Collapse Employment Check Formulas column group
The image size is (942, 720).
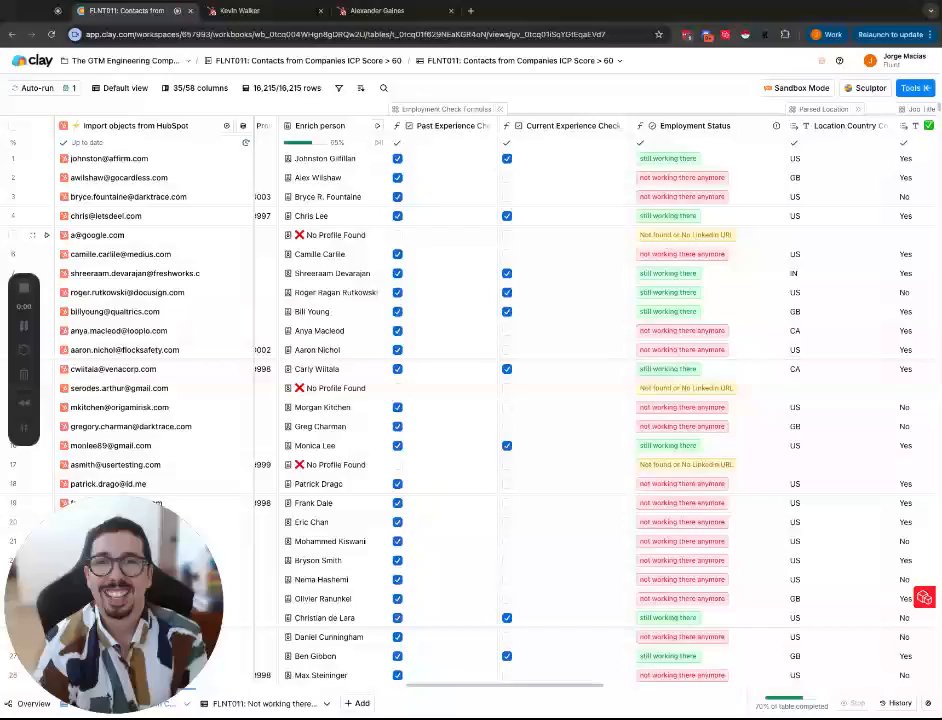point(500,109)
